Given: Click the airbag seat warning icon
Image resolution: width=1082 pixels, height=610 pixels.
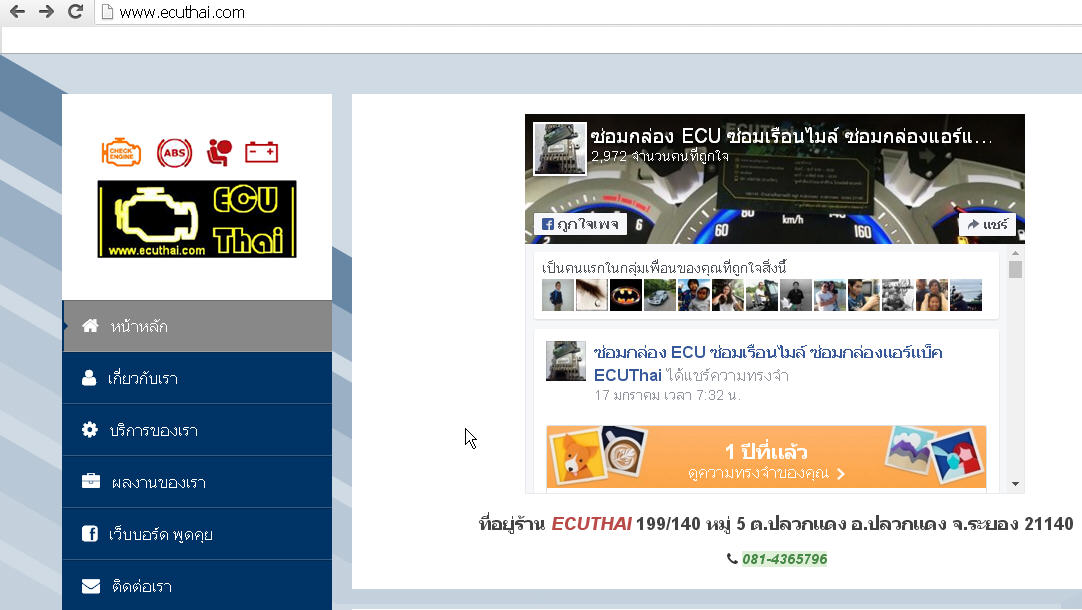Looking at the screenshot, I should tap(219, 152).
